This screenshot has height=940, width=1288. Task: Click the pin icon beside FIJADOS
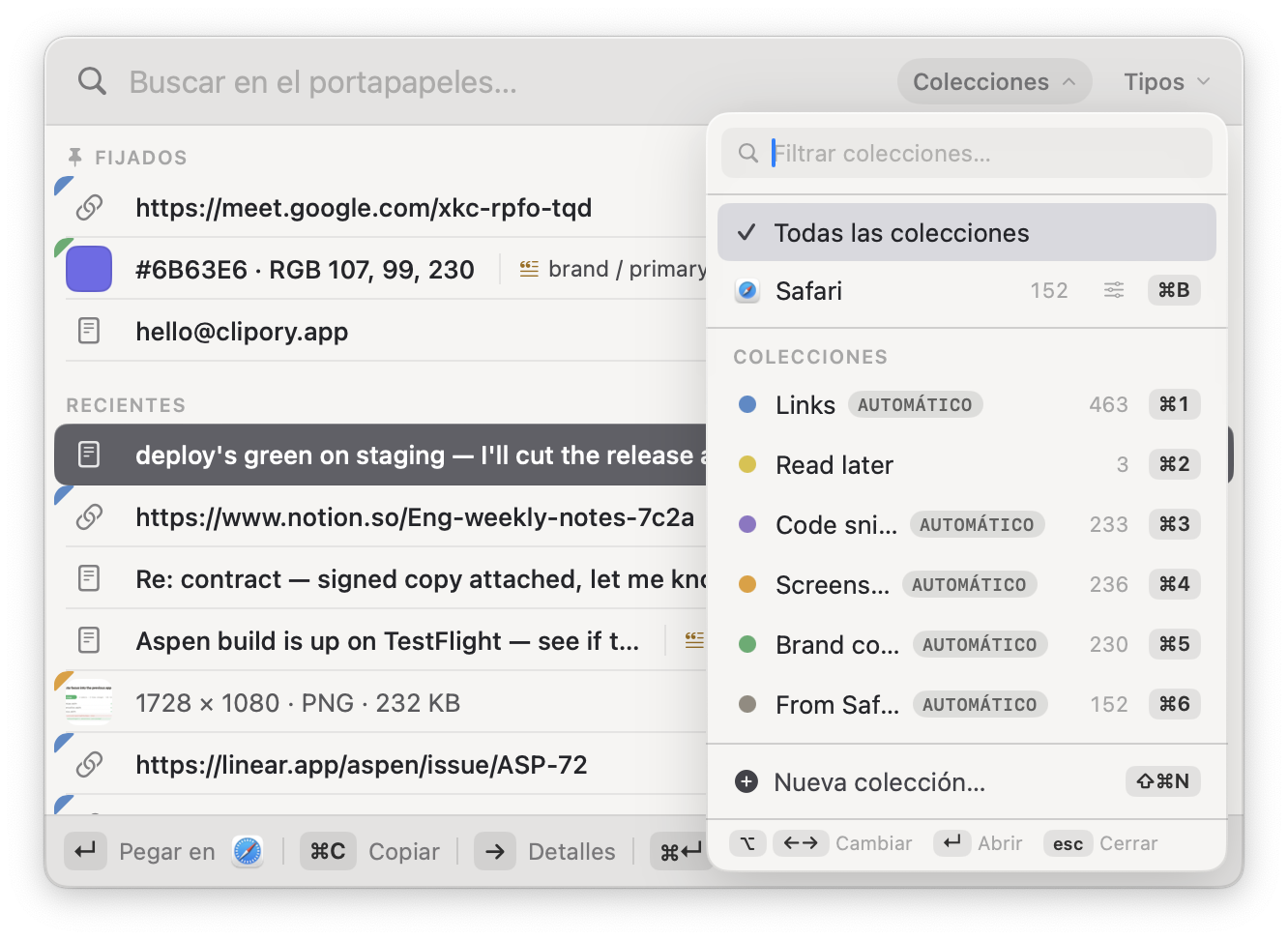pos(74,157)
